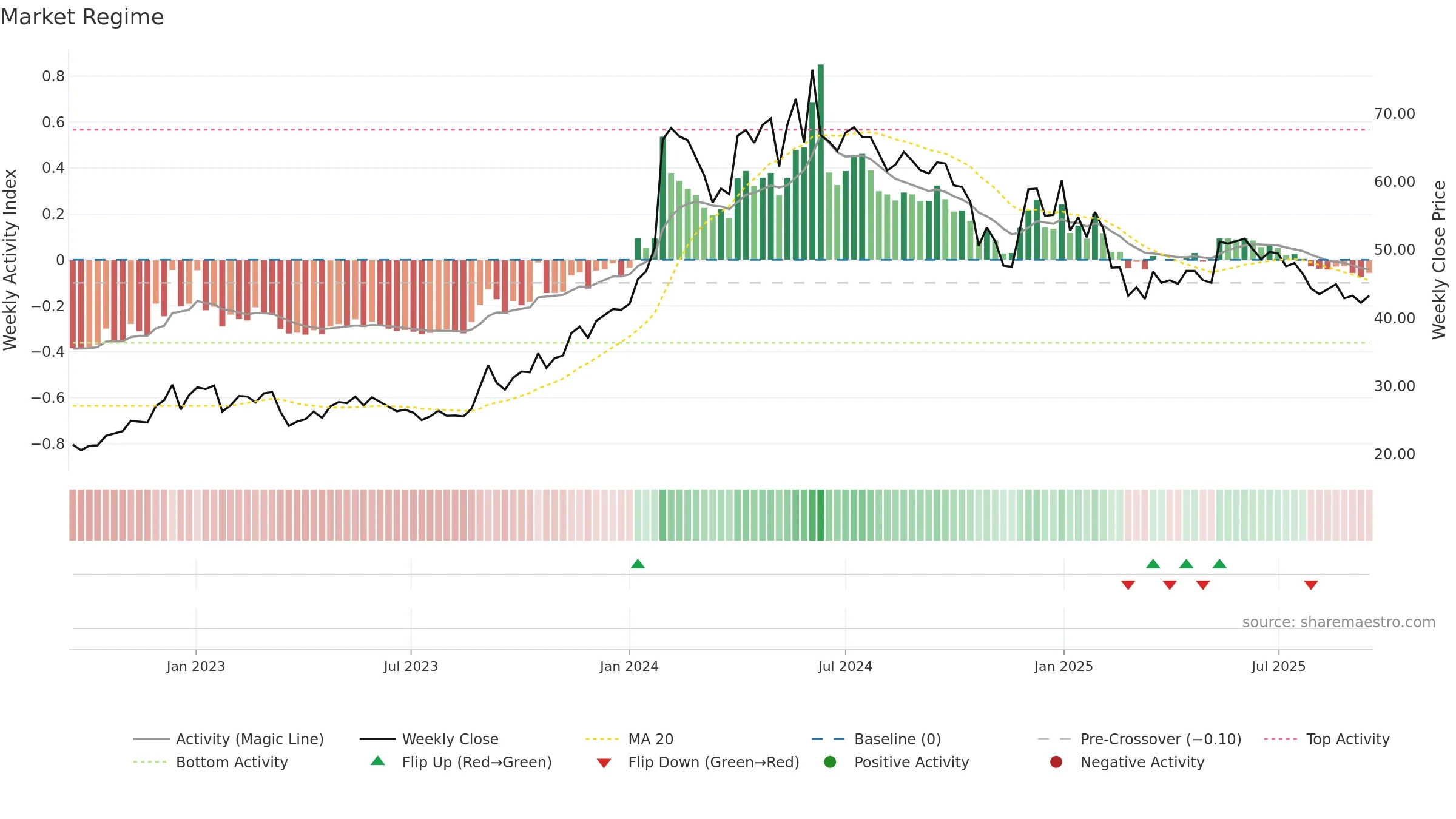Toggle the Pre-Crossover (−0.10) legend entry

pos(1139,739)
